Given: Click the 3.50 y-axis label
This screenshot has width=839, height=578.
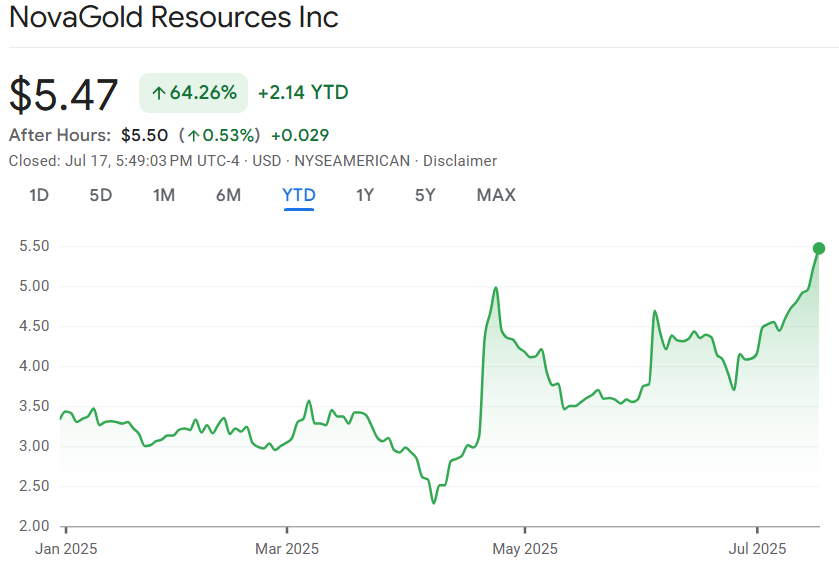Looking at the screenshot, I should tap(34, 406).
